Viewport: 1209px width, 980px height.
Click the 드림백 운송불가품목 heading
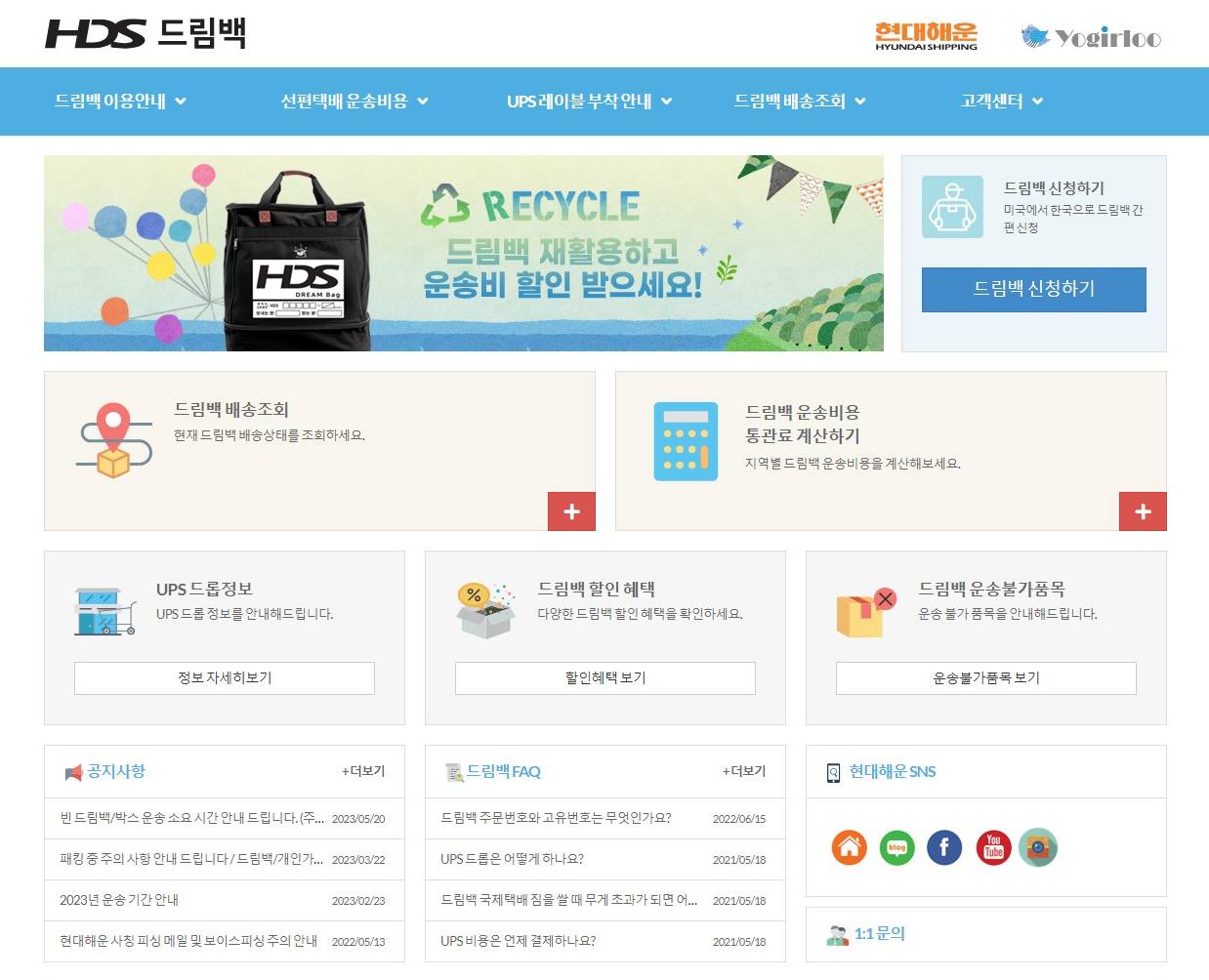tap(991, 590)
